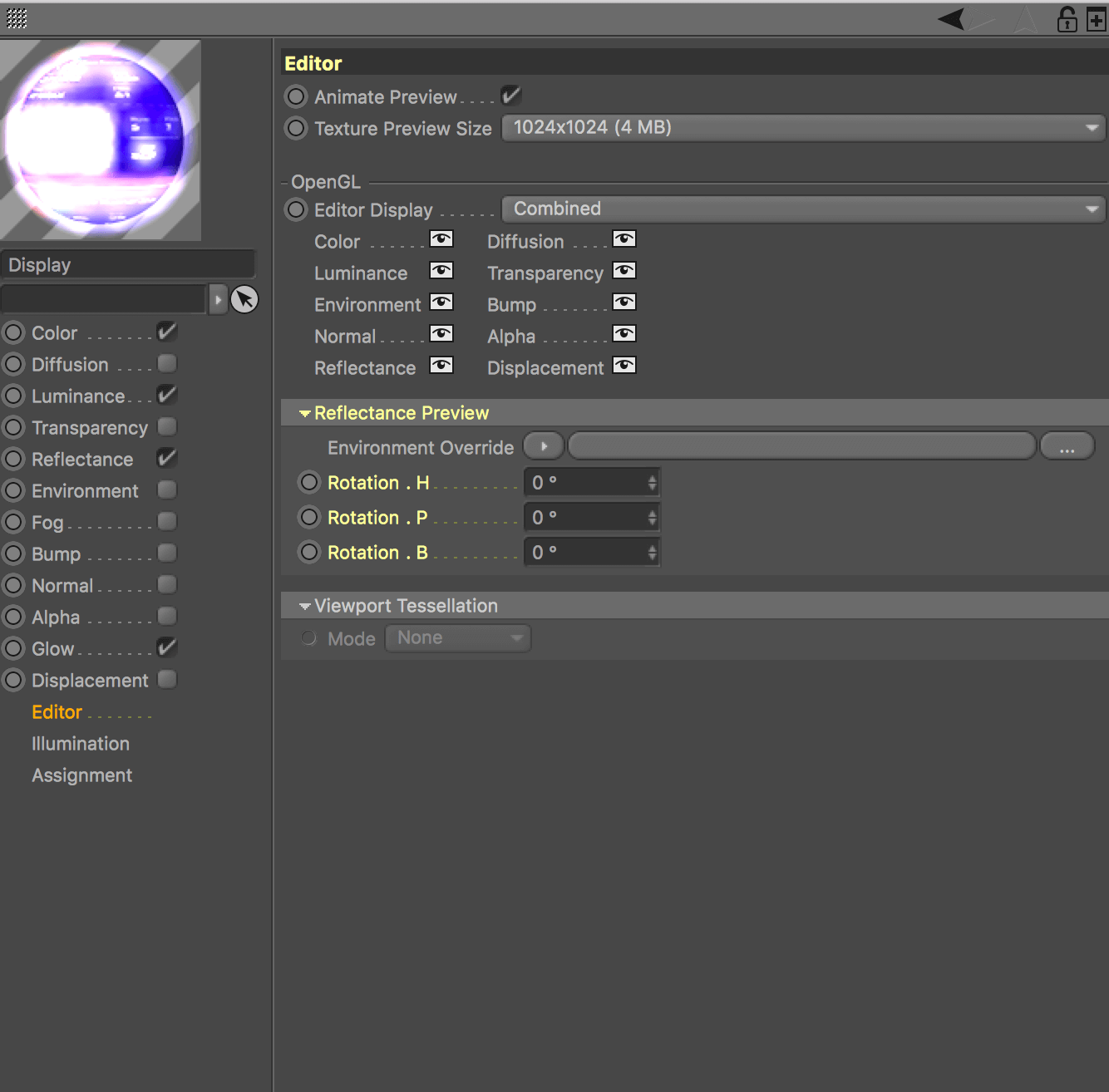Enable the Diffusion channel checkbox
1109x1092 pixels.
pyautogui.click(x=167, y=364)
